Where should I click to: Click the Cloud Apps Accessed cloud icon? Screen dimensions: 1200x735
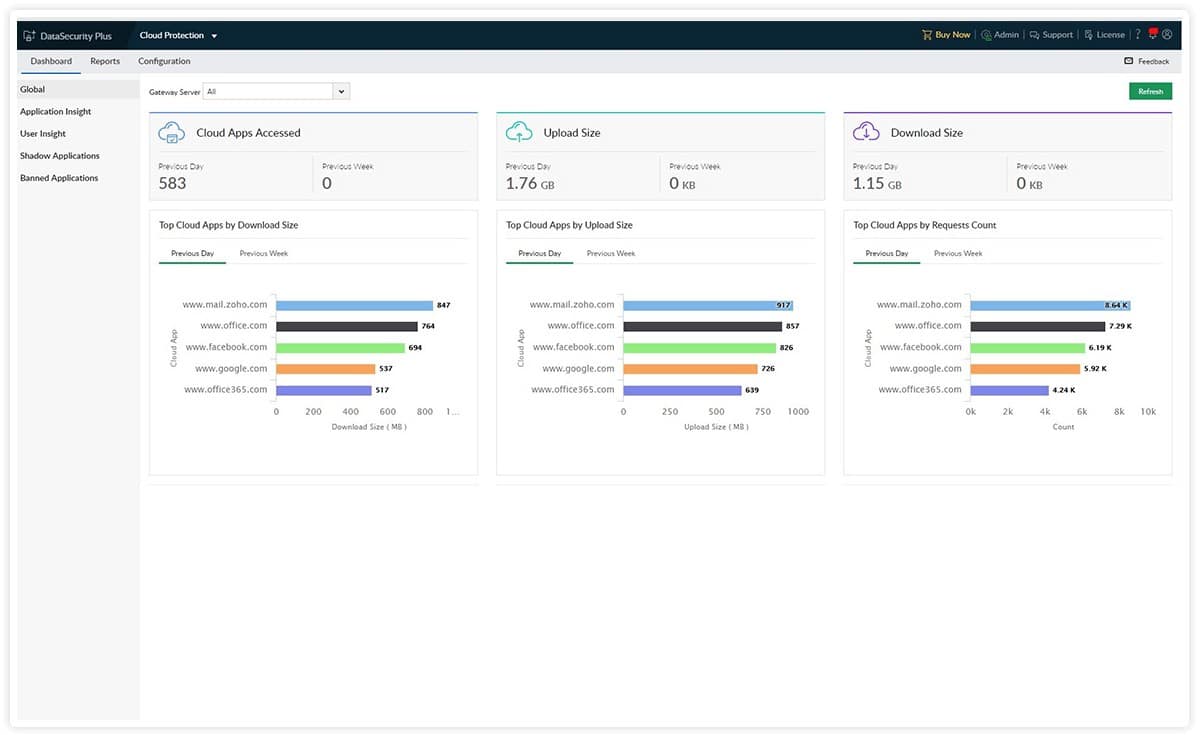(172, 132)
